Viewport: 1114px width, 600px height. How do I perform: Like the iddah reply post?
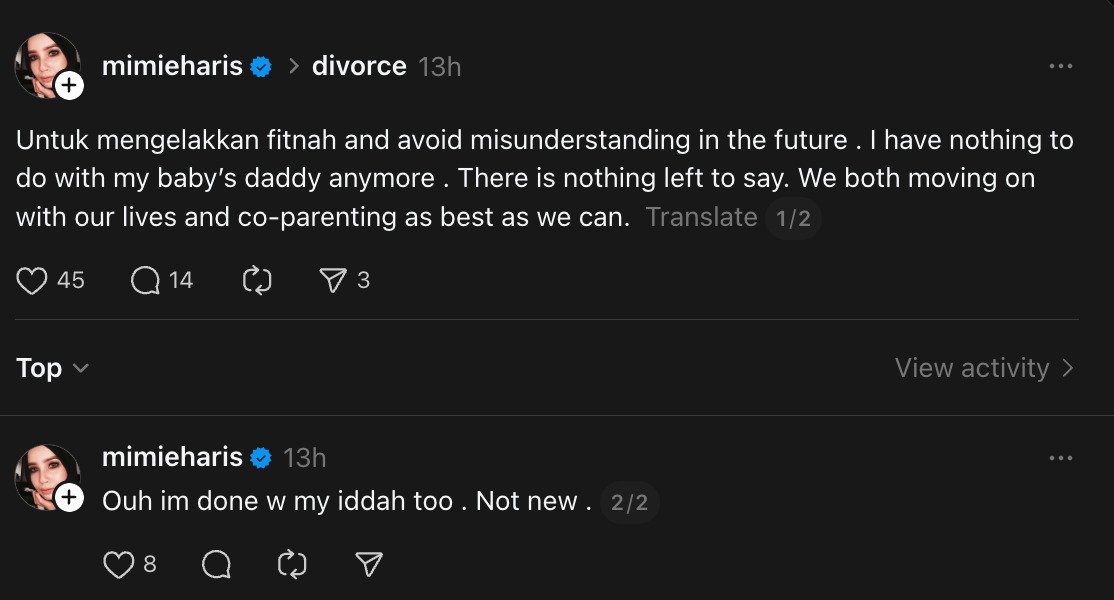119,565
